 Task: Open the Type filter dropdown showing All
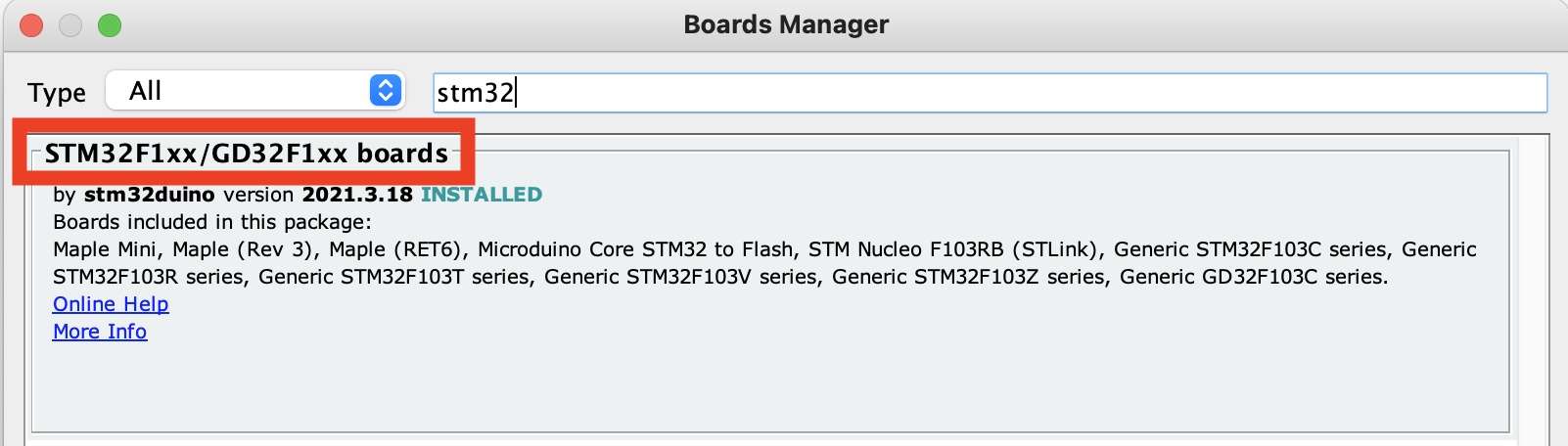[x=255, y=91]
